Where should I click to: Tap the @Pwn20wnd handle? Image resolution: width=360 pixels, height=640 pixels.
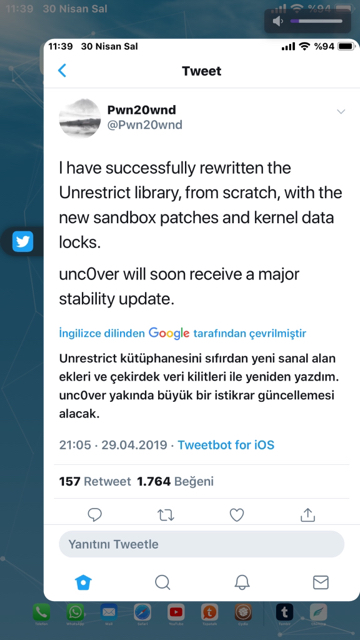coord(144,125)
